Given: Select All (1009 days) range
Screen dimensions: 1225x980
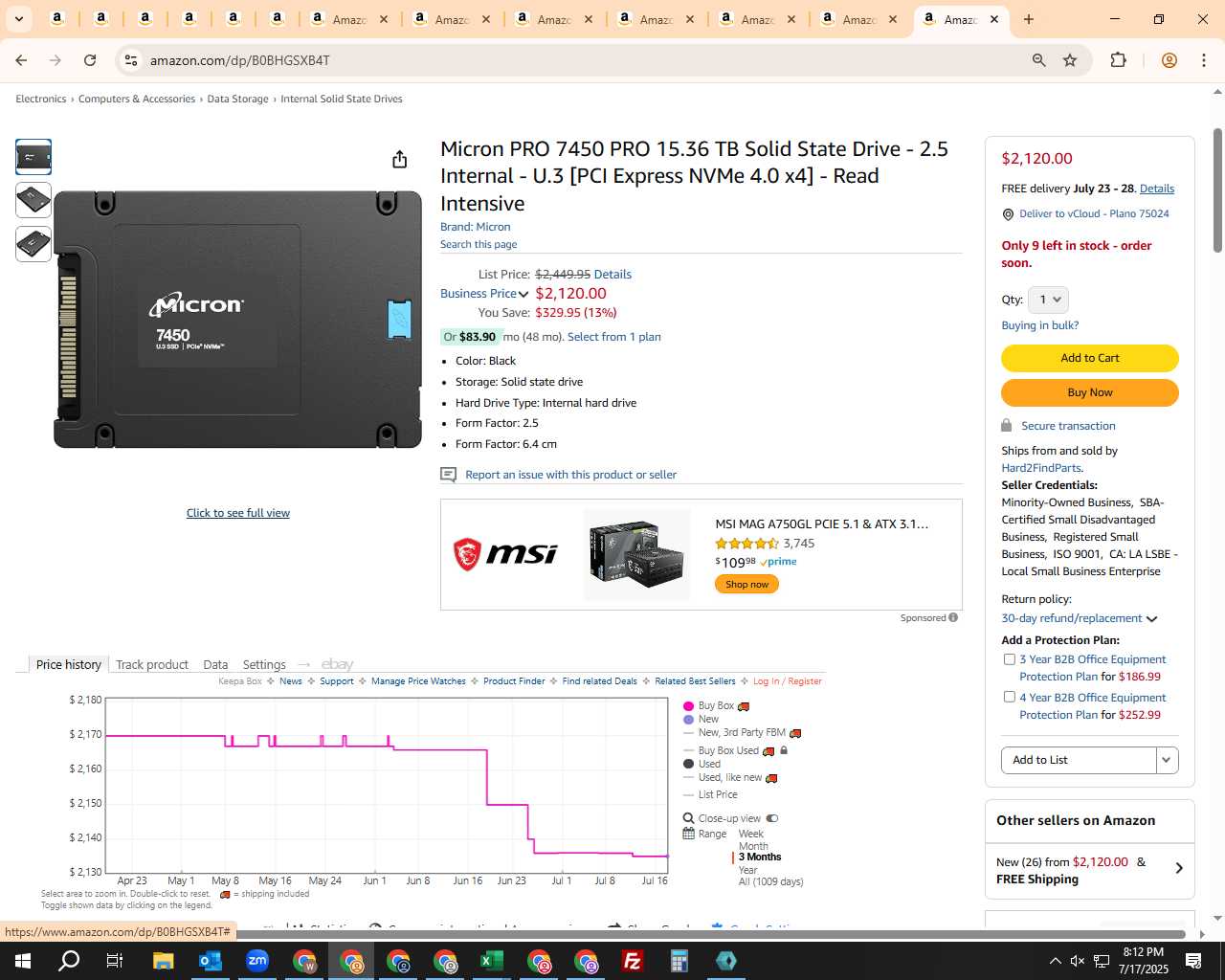Looking at the screenshot, I should click(x=770, y=881).
